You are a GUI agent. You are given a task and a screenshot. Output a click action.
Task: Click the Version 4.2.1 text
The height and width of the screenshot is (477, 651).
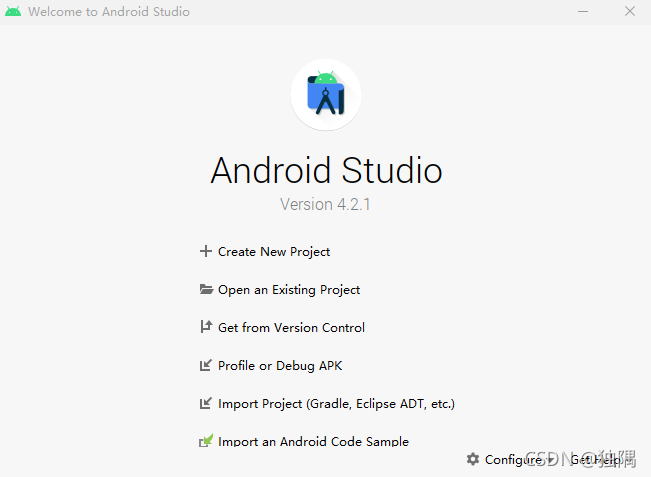coord(325,204)
